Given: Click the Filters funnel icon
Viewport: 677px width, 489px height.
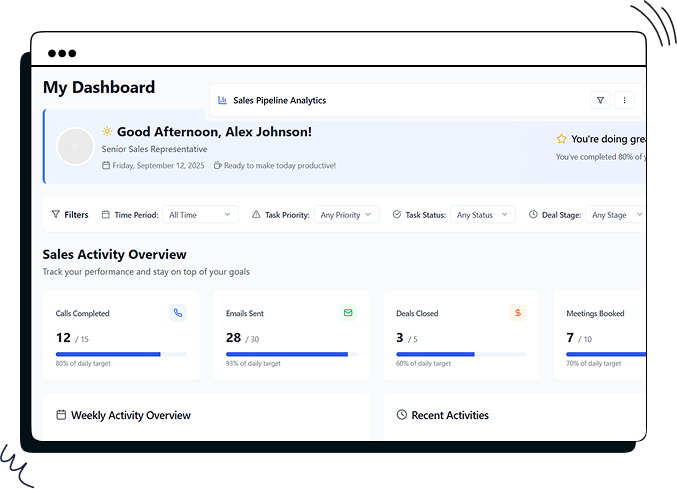Looking at the screenshot, I should tap(56, 214).
